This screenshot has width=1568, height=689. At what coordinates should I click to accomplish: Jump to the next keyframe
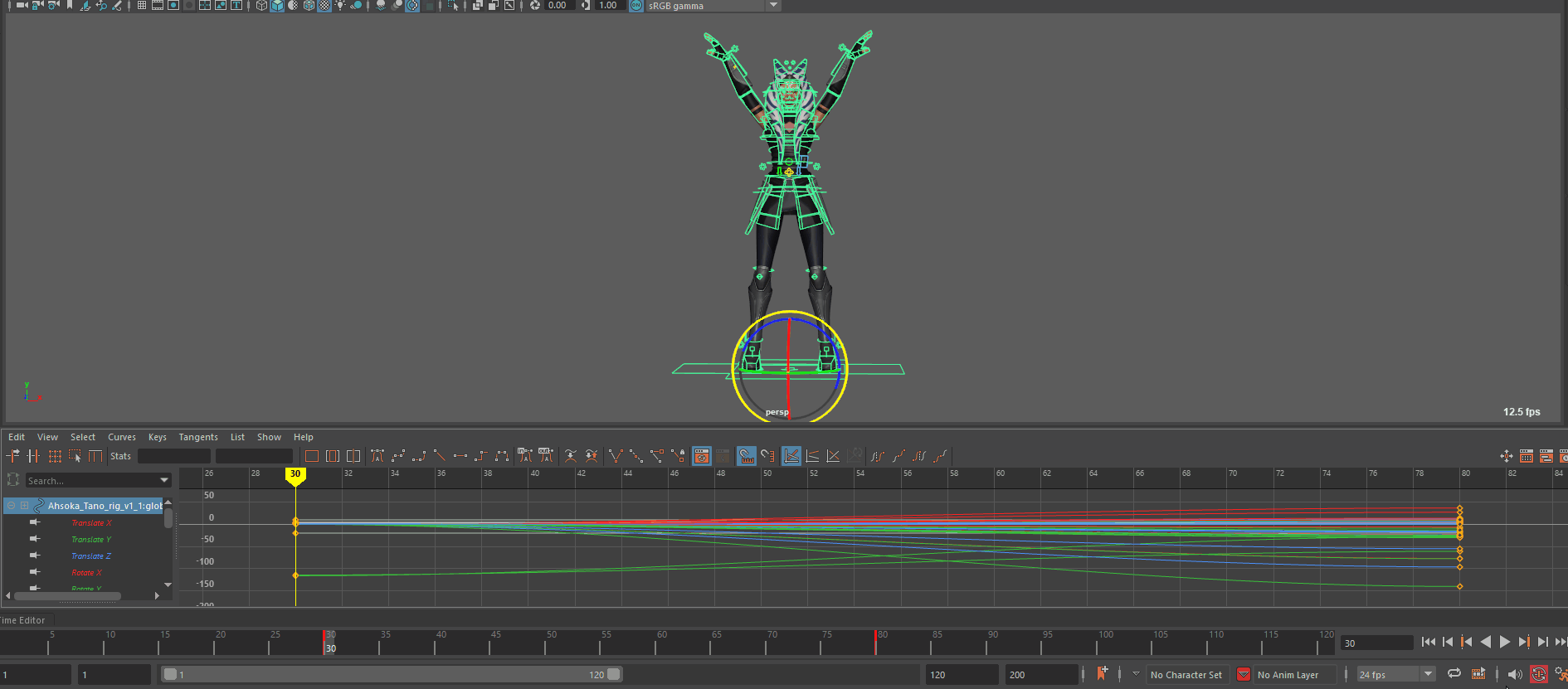click(1523, 642)
